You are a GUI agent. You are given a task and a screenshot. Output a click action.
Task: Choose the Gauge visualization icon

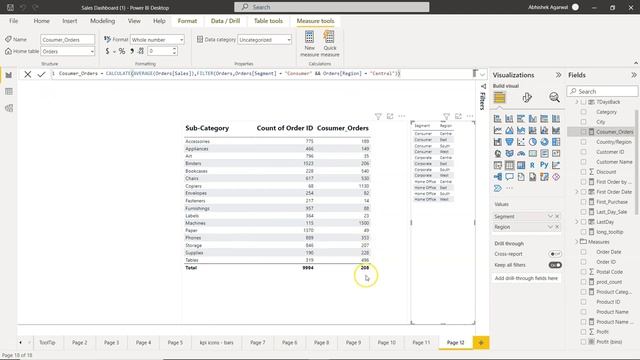521,154
